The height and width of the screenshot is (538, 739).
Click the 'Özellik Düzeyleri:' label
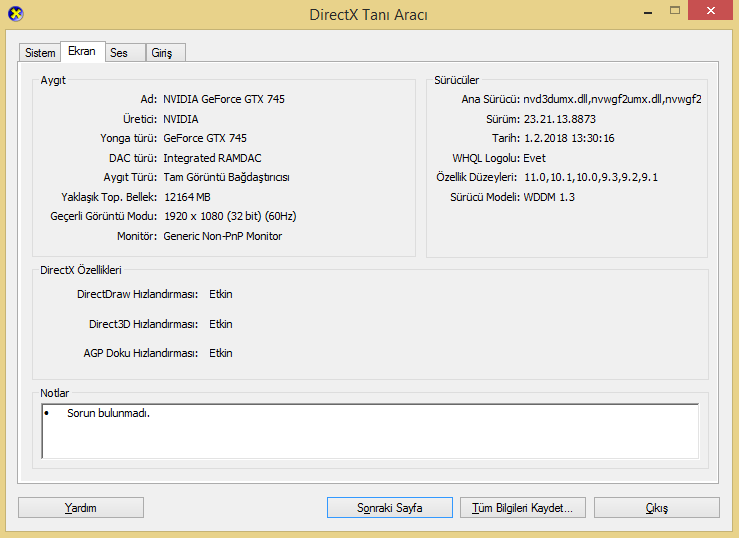click(476, 178)
